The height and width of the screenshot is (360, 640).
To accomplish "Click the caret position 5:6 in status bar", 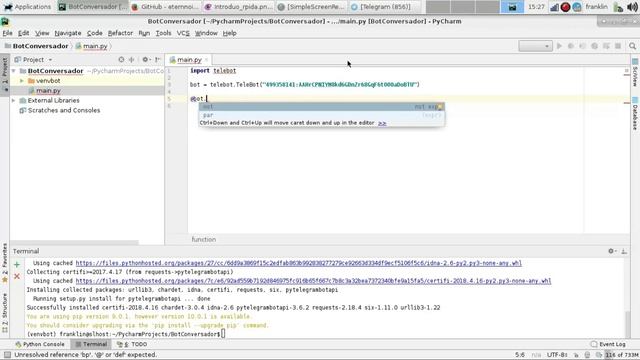I will point(520,355).
